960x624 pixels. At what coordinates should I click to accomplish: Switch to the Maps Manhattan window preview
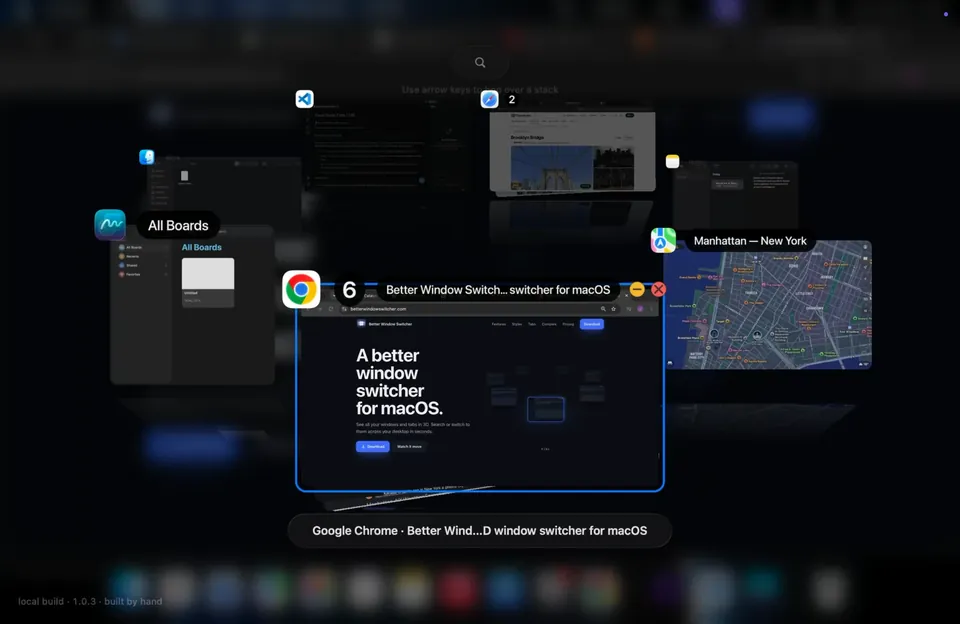[x=768, y=305]
